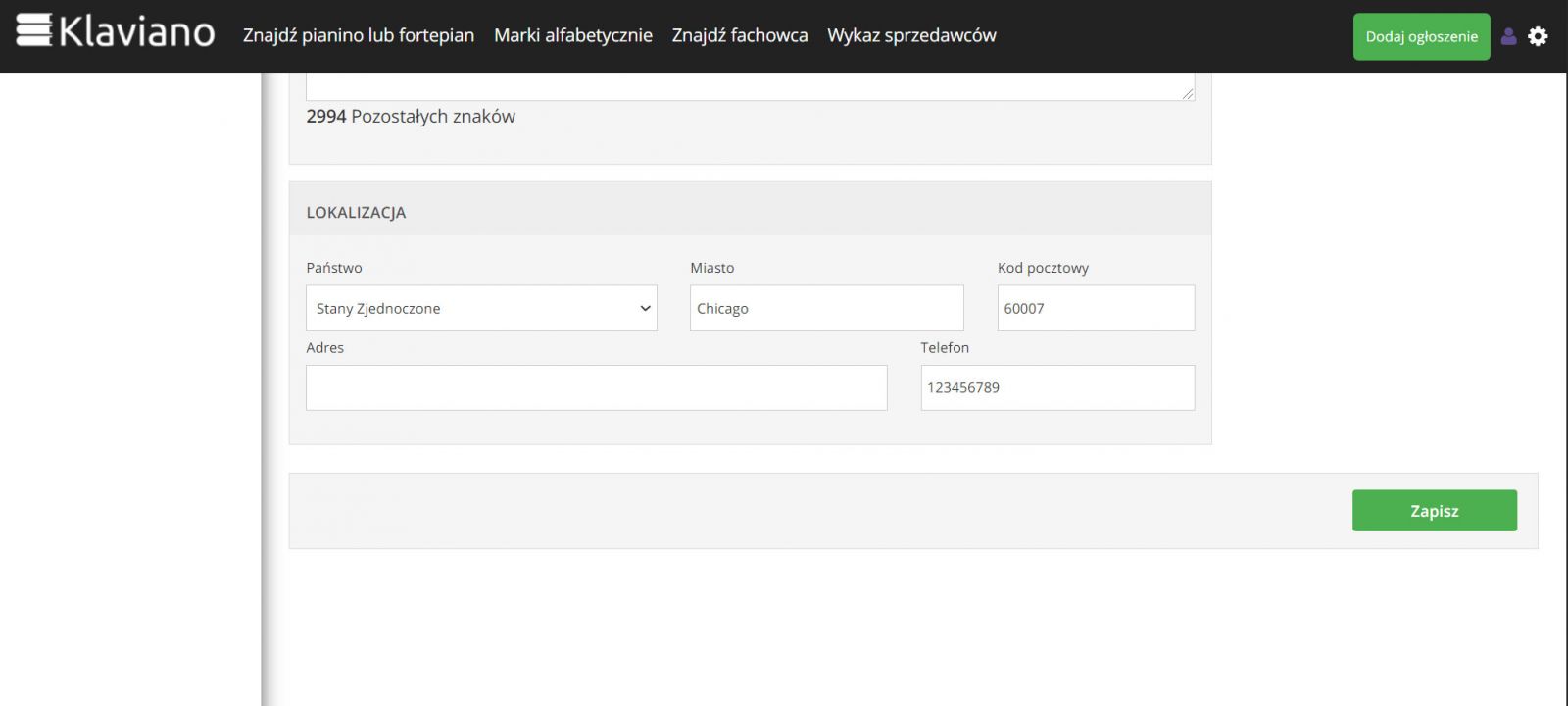
Task: Click the Kod pocztowy field with 60007
Action: point(1095,308)
